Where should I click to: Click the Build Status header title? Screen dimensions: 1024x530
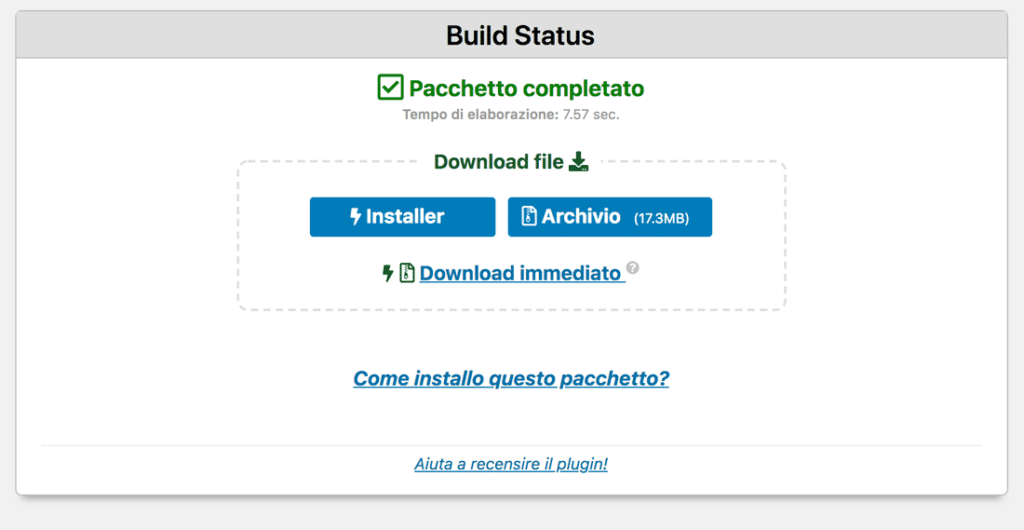520,35
